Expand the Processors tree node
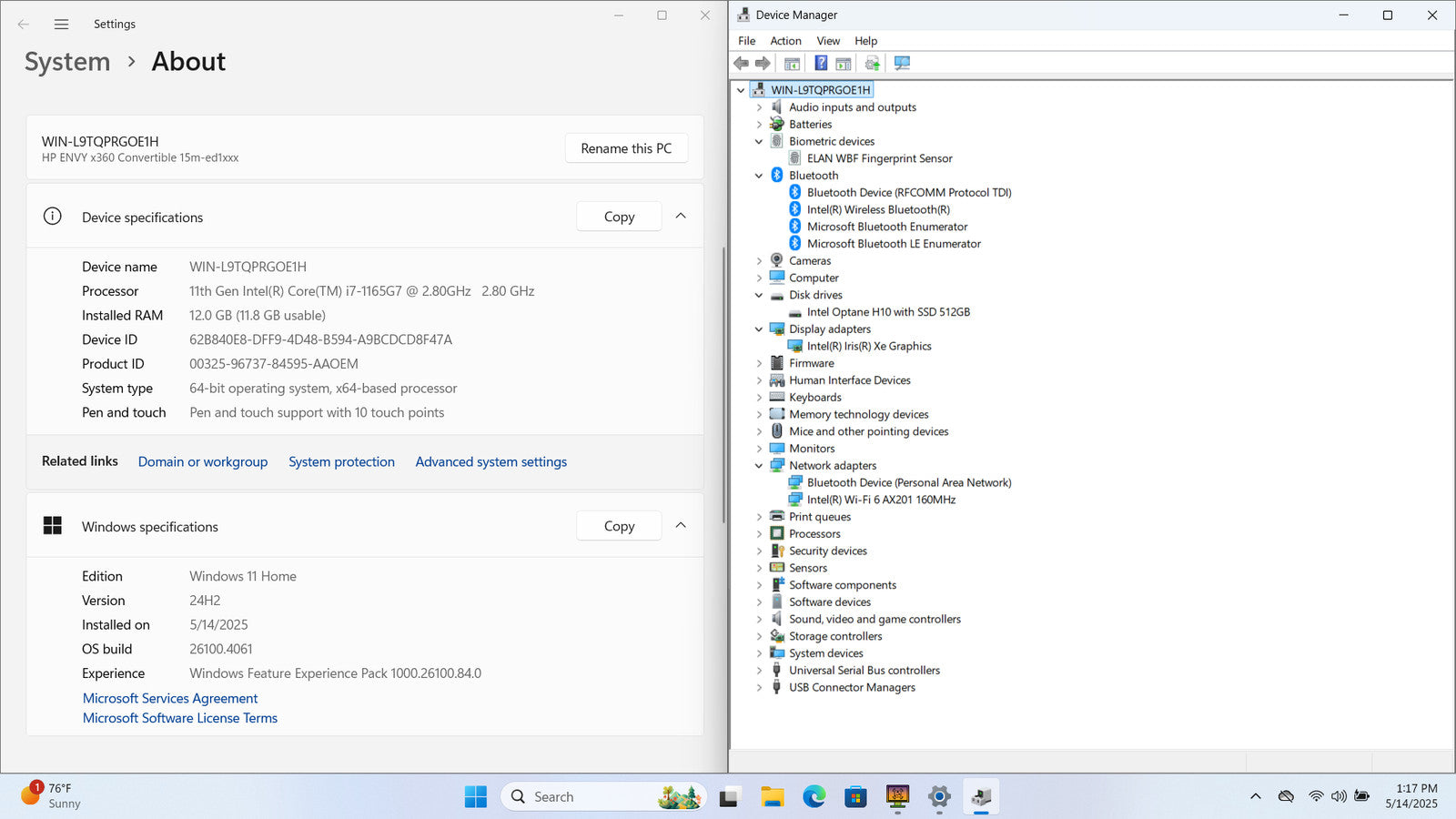This screenshot has height=819, width=1456. point(759,534)
